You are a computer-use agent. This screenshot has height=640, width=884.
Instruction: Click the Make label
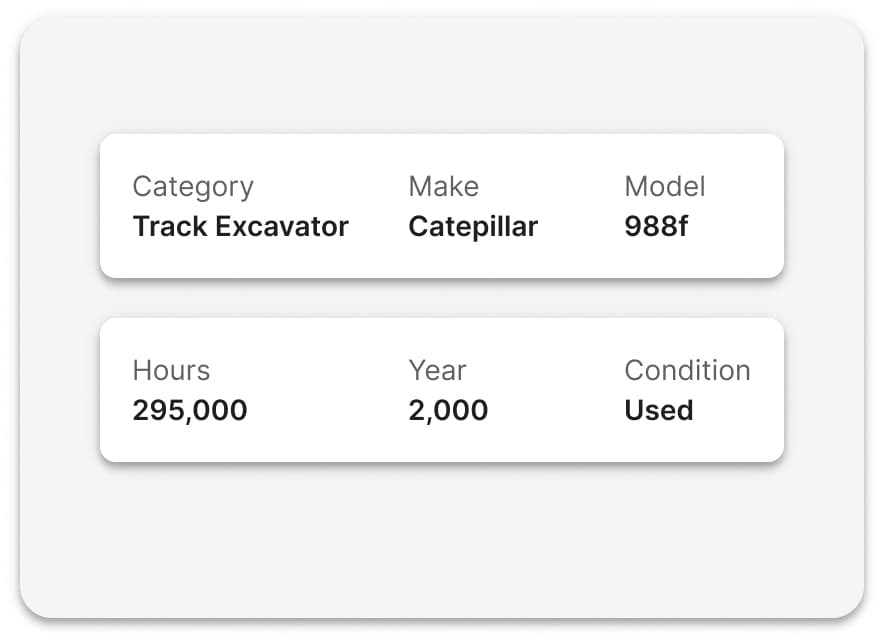[x=444, y=187]
